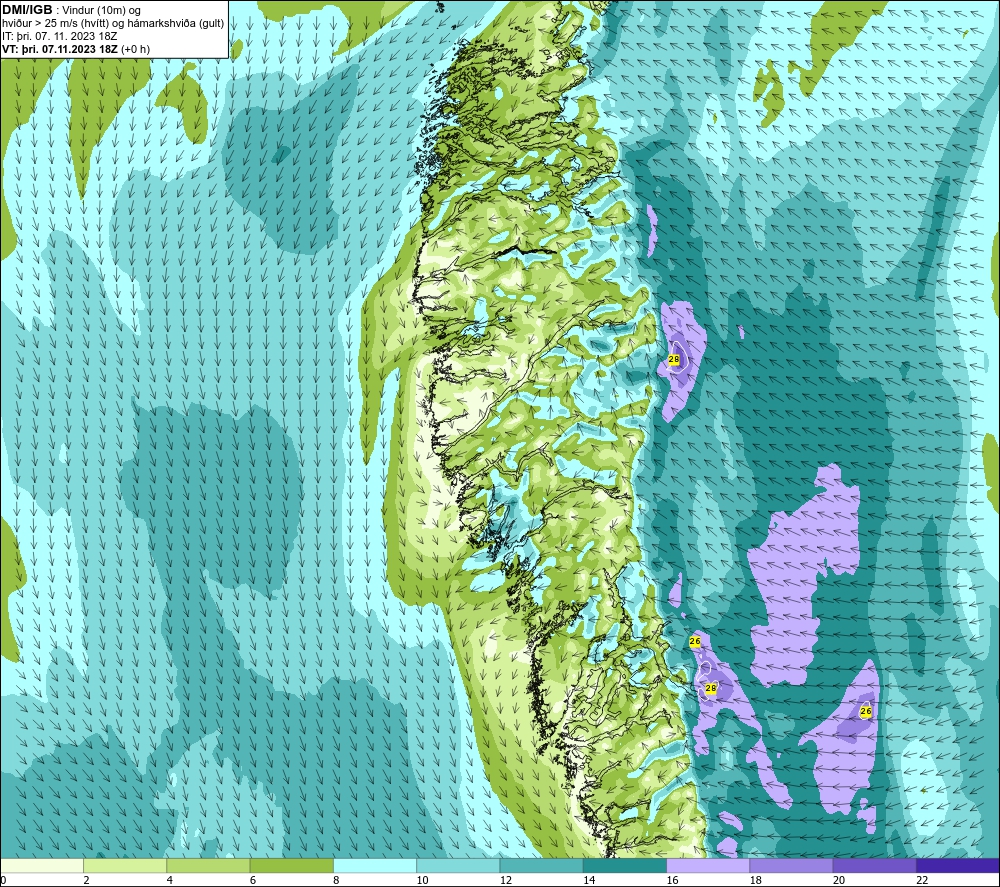1000x887 pixels.
Task: Click the legend scale value 2
Action: [86, 880]
